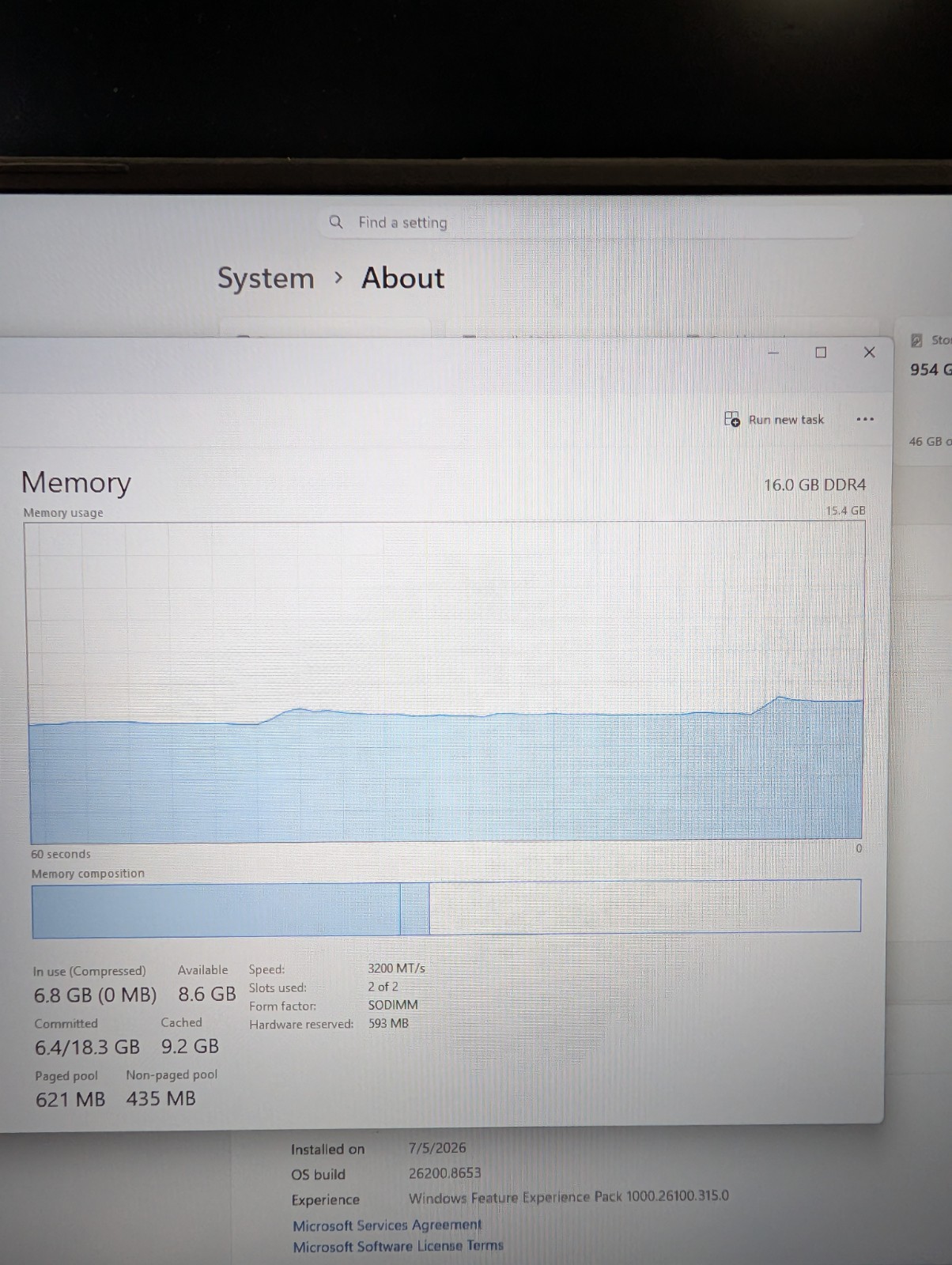Open the Microsoft Services Agreement link

pyautogui.click(x=387, y=1225)
